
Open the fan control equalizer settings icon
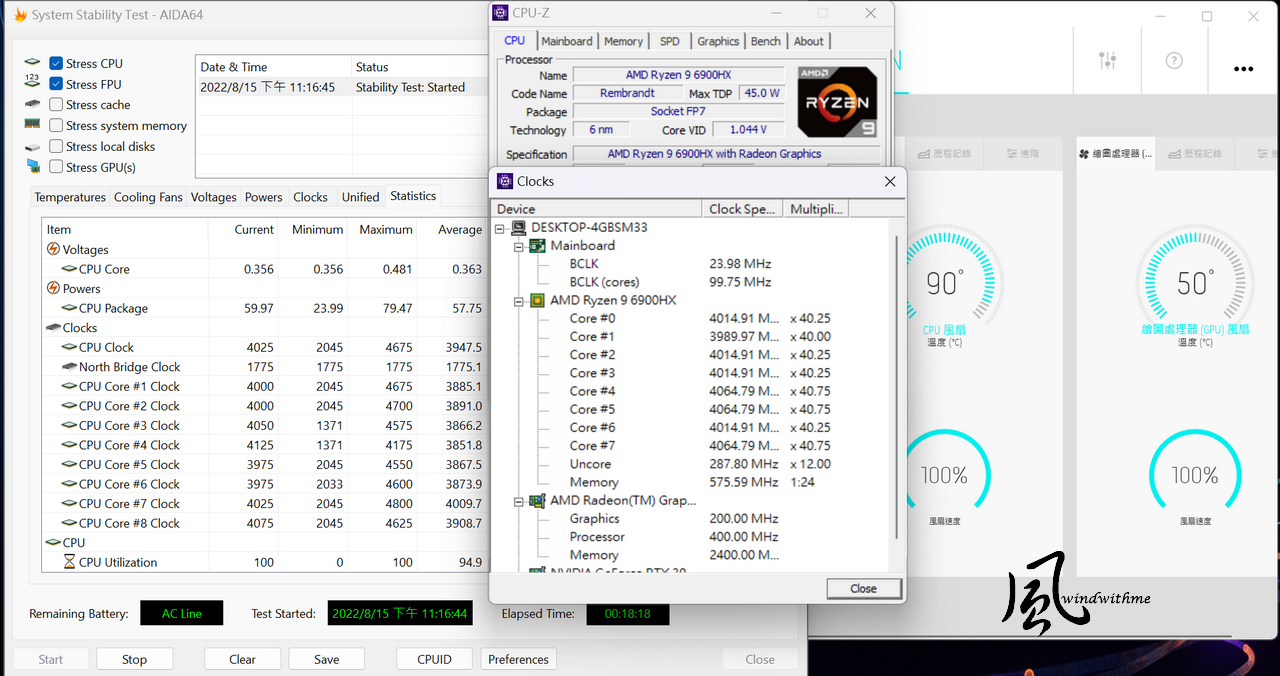point(1107,61)
